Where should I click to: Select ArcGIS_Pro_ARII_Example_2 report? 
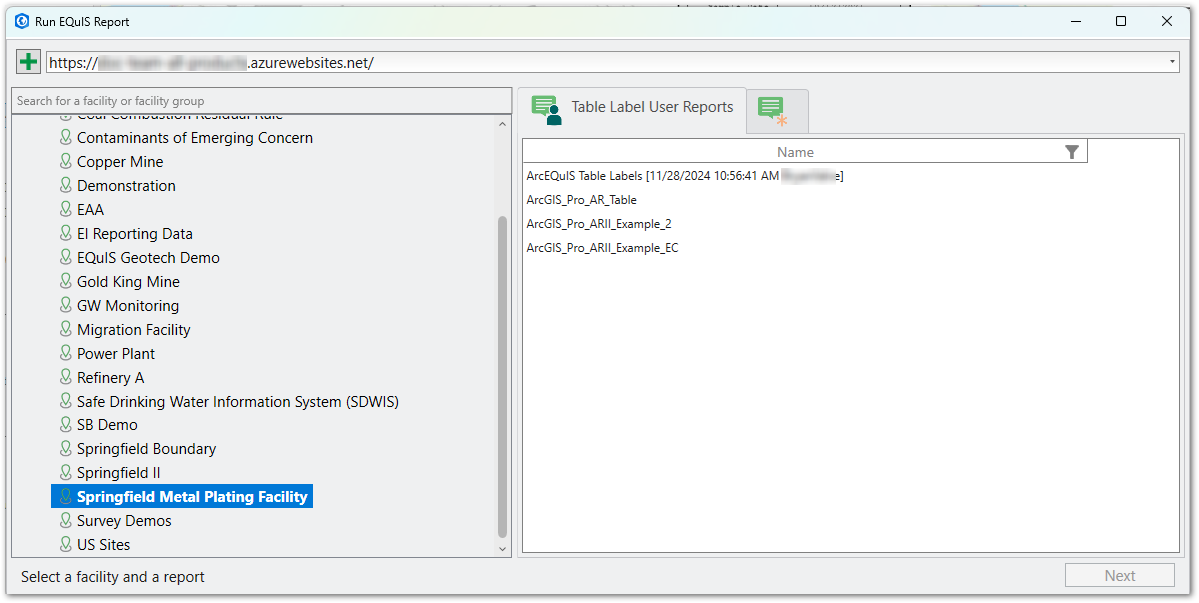(x=599, y=224)
